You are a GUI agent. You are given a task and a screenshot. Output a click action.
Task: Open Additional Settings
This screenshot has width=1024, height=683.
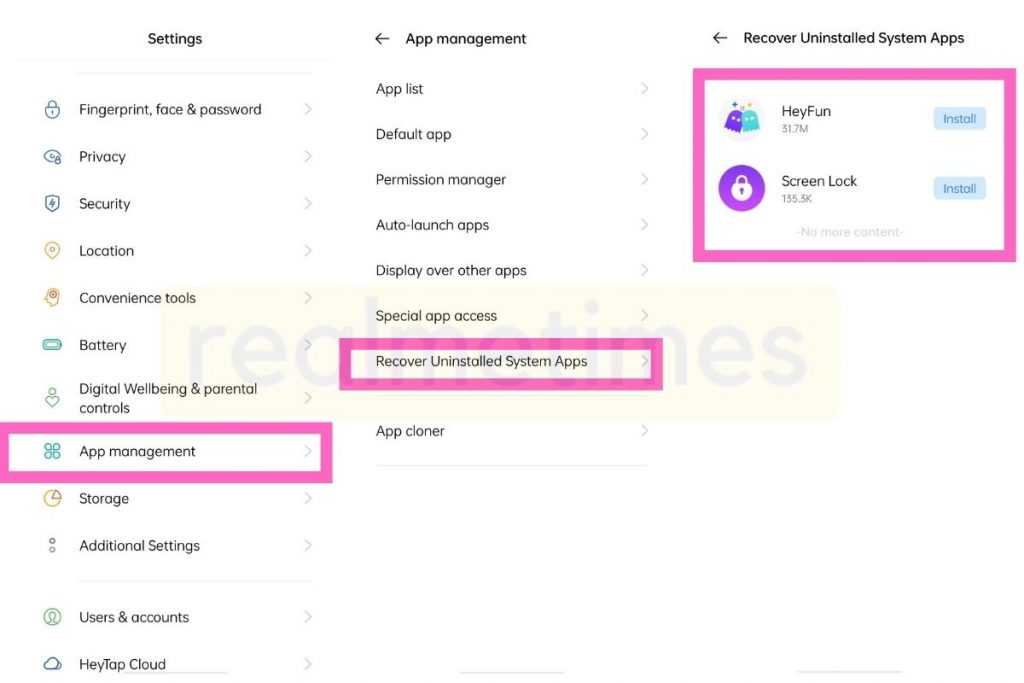(138, 545)
